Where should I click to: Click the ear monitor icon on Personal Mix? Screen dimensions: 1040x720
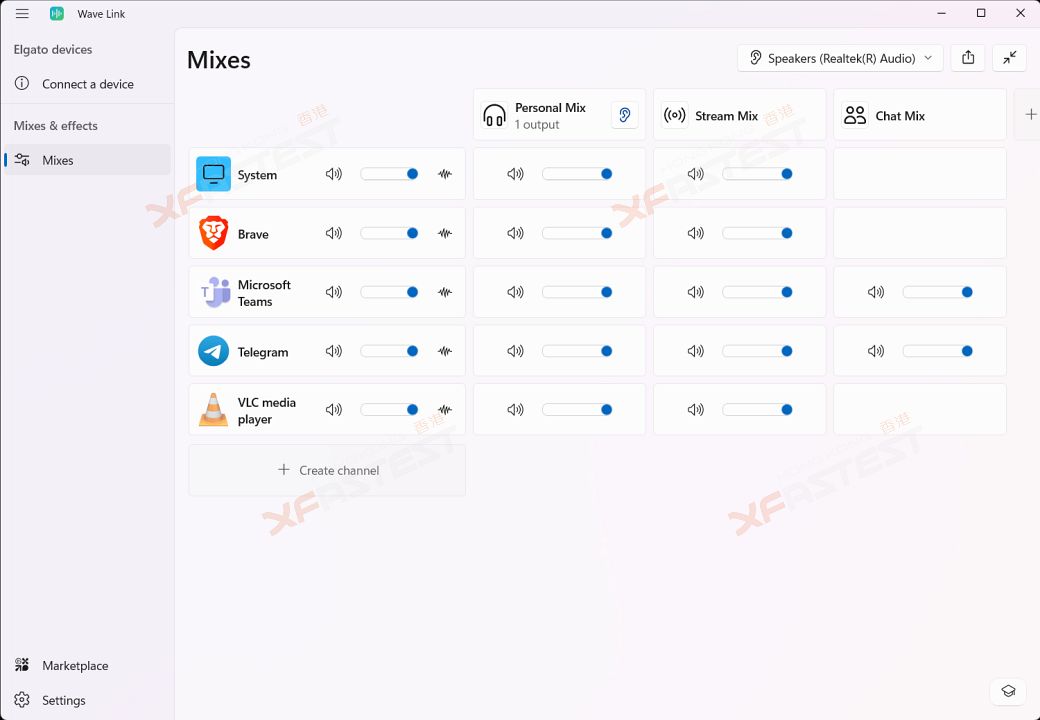click(x=624, y=115)
